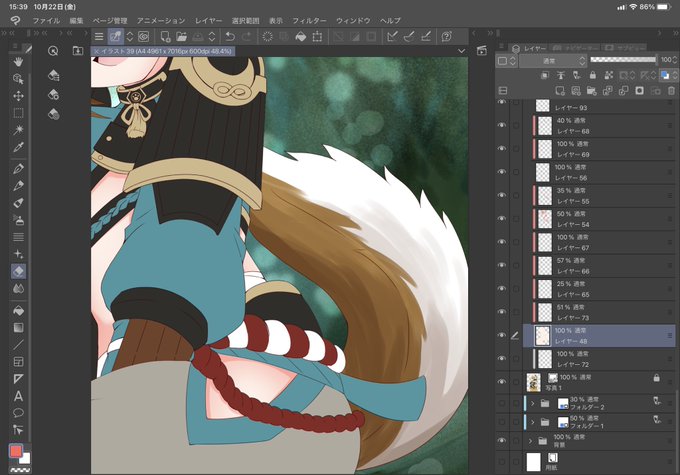Hide the 写真 1 layer eye icon
This screenshot has width=680, height=475.
(x=502, y=382)
